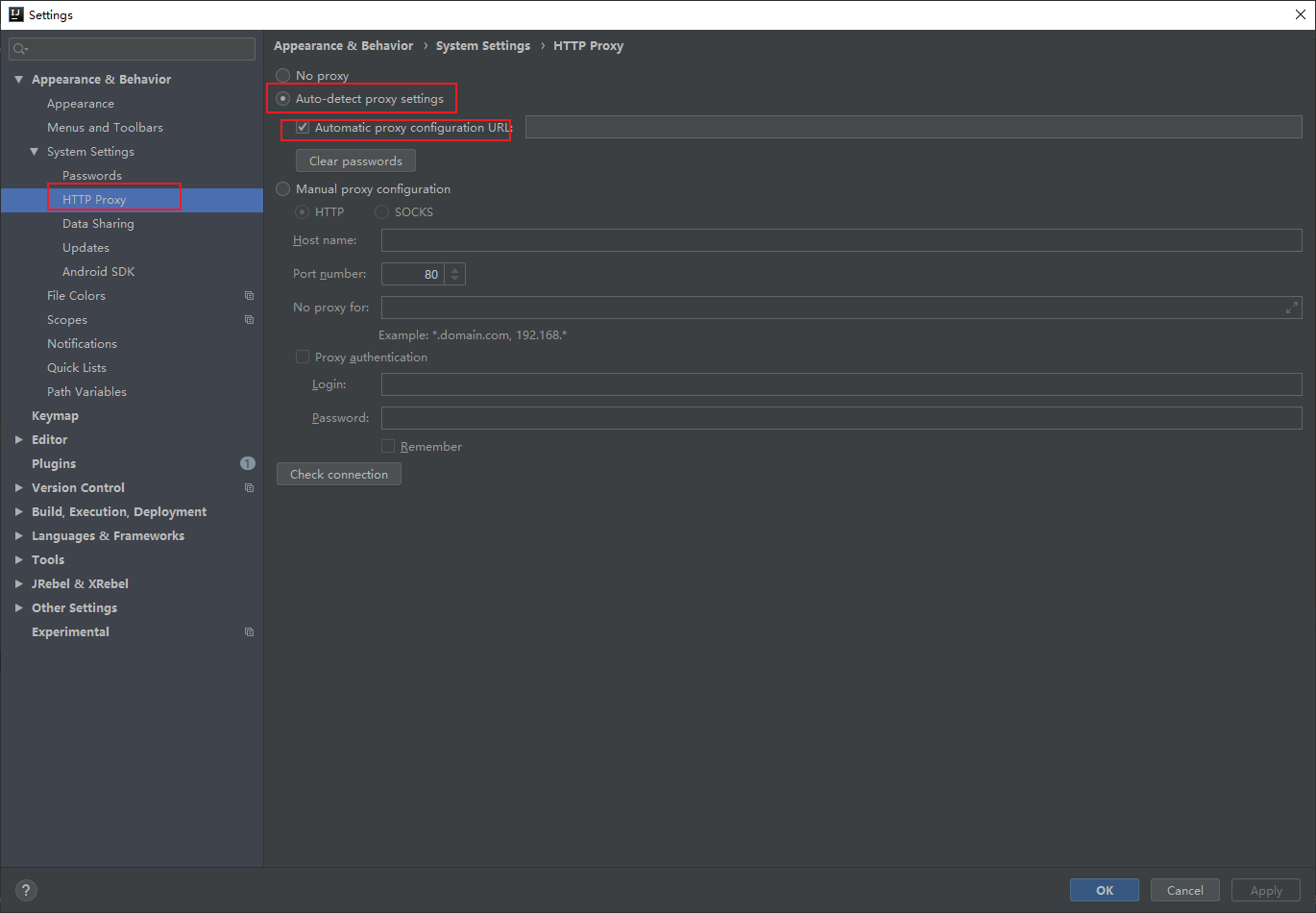Open File Colors settings
The height and width of the screenshot is (913, 1316).
[76, 296]
